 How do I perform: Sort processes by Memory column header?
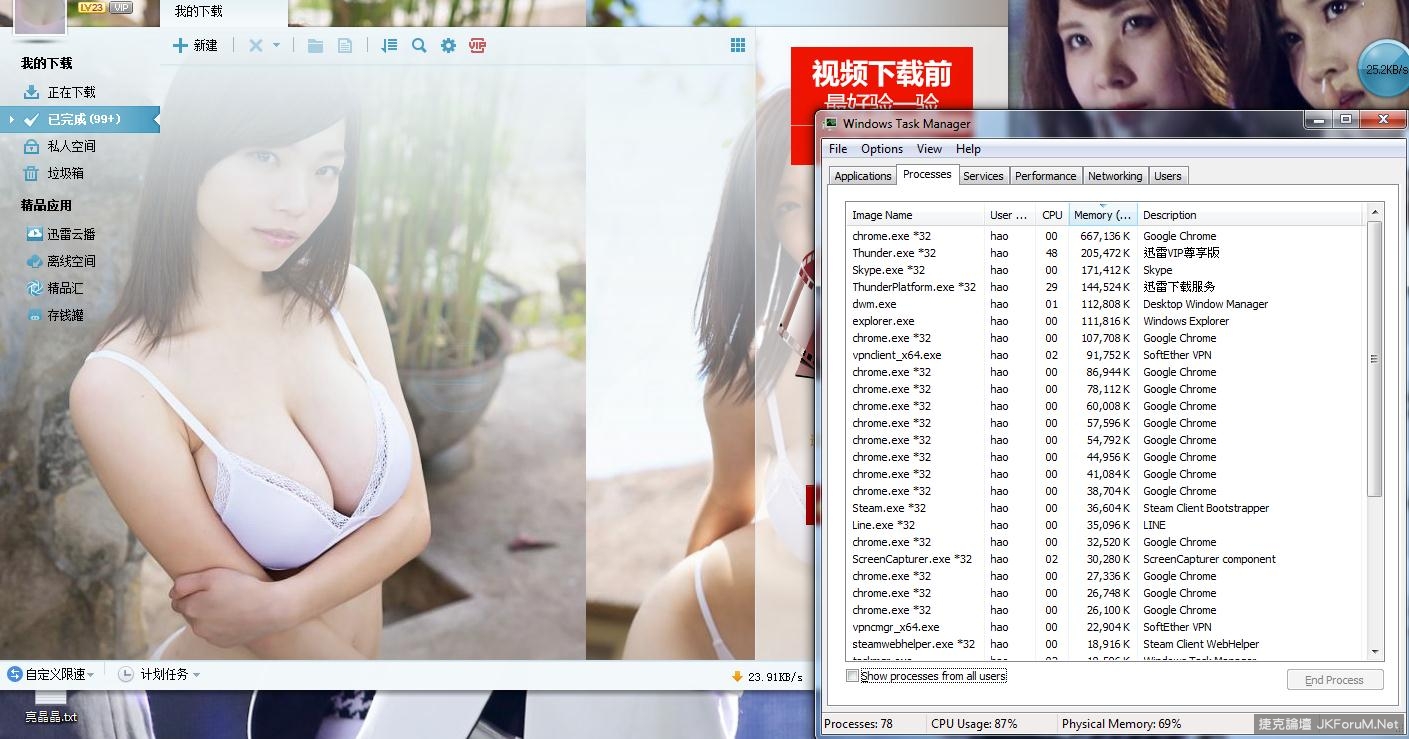(1102, 215)
